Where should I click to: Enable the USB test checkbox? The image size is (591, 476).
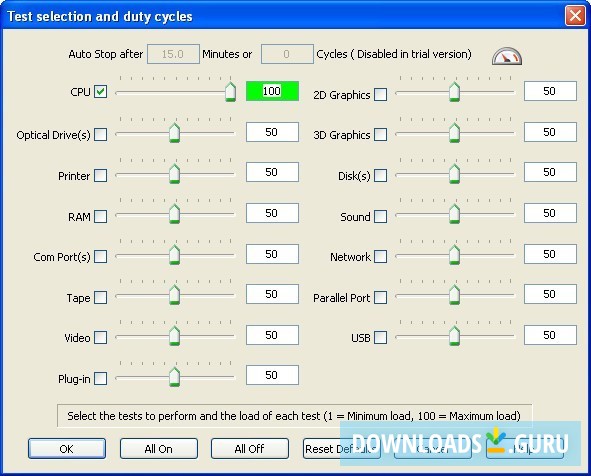click(380, 337)
